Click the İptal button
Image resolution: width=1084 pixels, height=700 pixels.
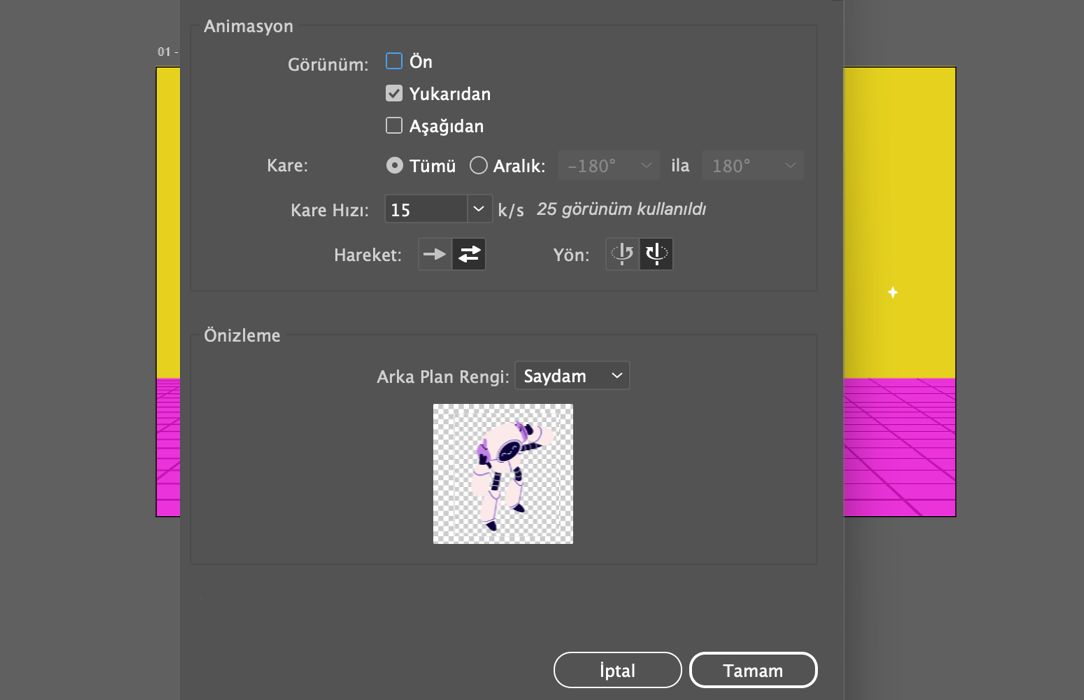(617, 671)
